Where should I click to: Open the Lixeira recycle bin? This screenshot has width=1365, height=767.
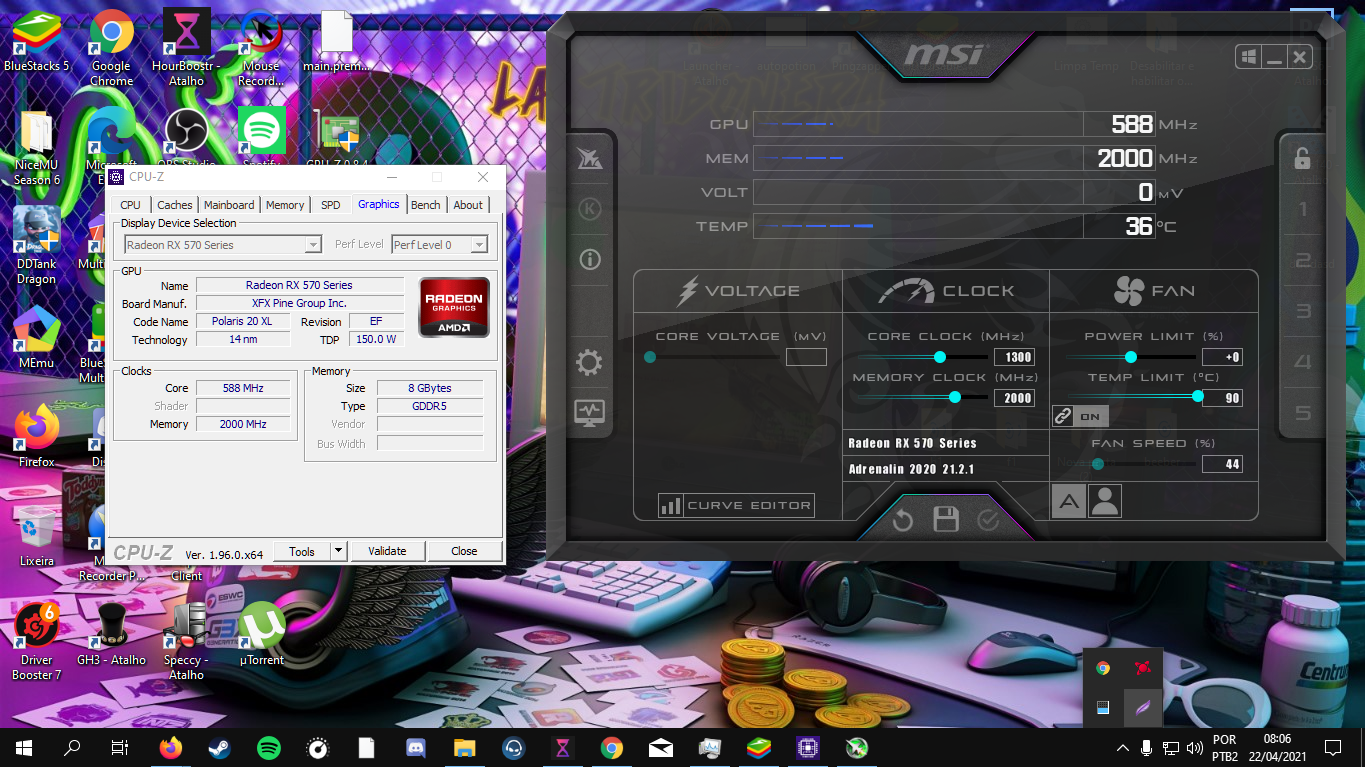coord(37,535)
